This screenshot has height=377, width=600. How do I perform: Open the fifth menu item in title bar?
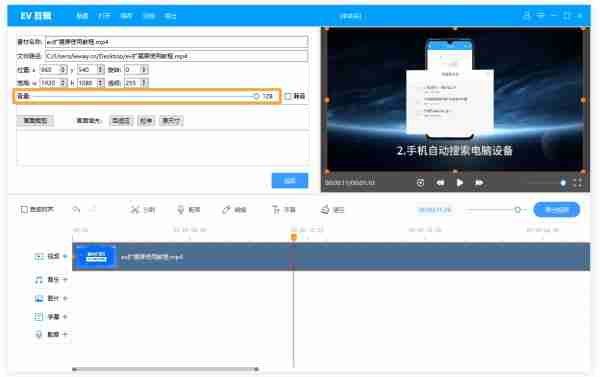coord(170,16)
